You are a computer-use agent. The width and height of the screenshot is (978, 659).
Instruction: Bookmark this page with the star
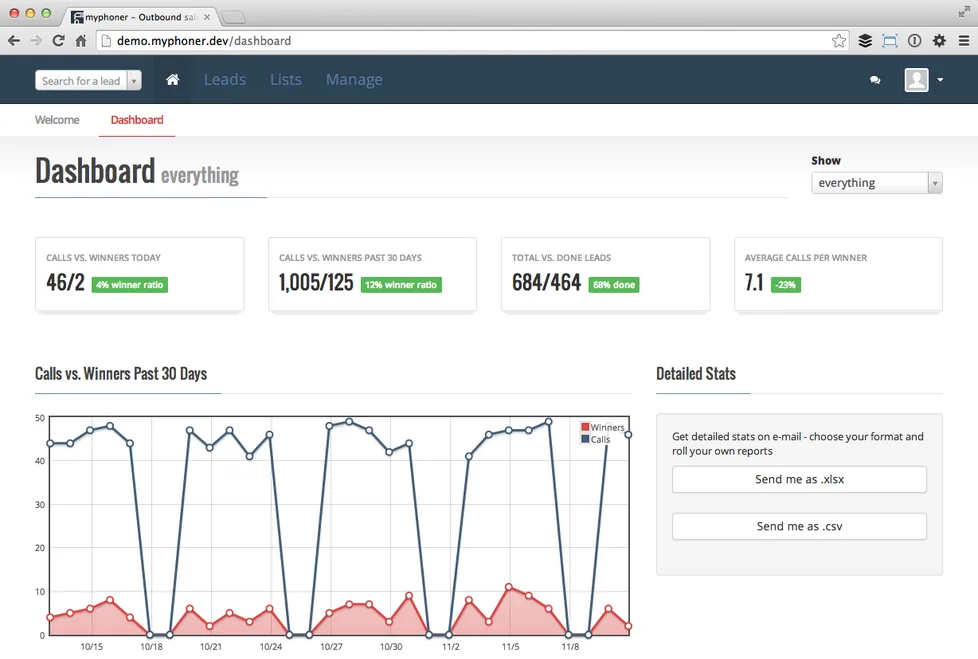pos(839,41)
